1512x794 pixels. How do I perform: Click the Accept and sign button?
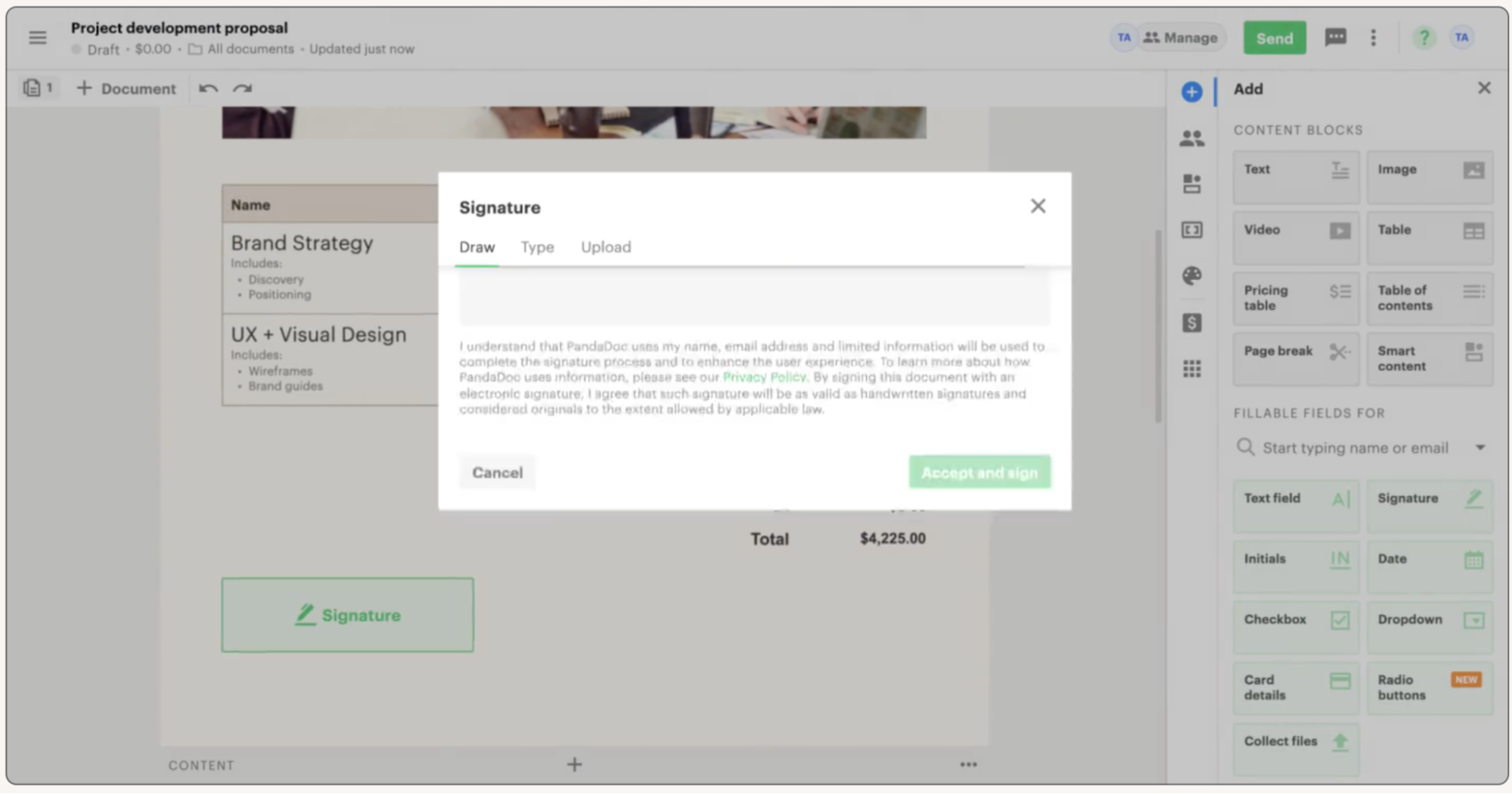980,472
